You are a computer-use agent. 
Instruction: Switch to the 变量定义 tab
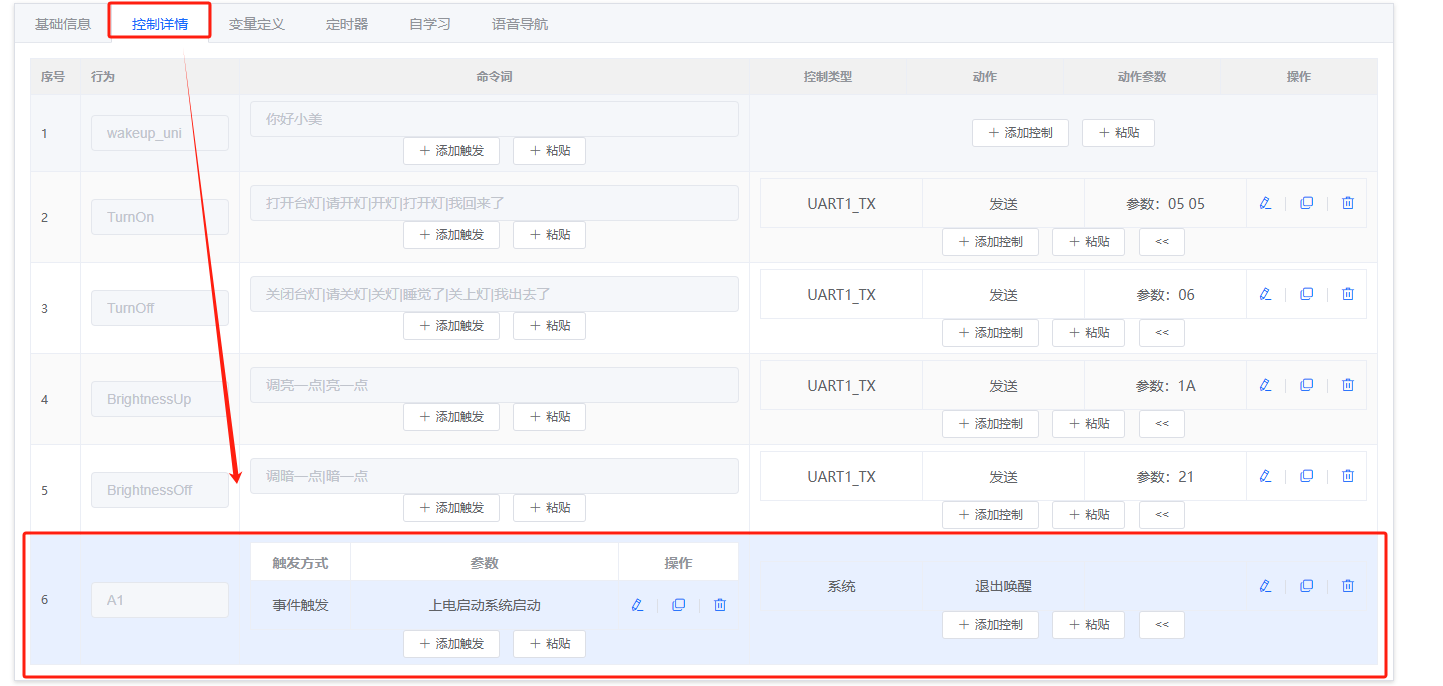(x=256, y=24)
